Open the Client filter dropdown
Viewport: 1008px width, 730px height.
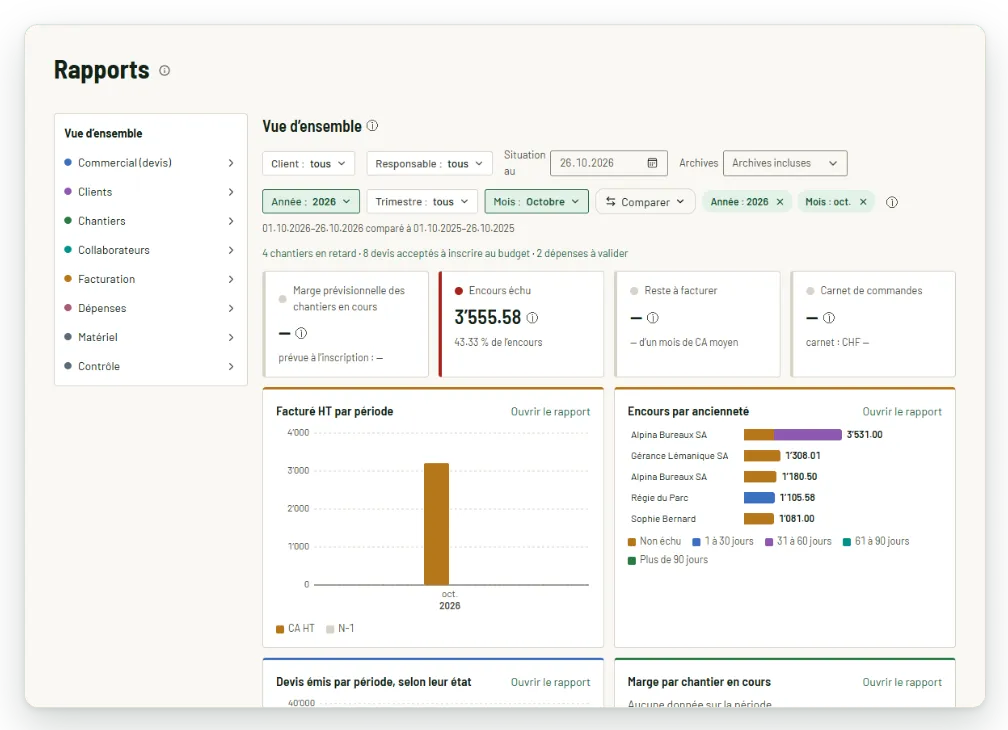coord(308,164)
